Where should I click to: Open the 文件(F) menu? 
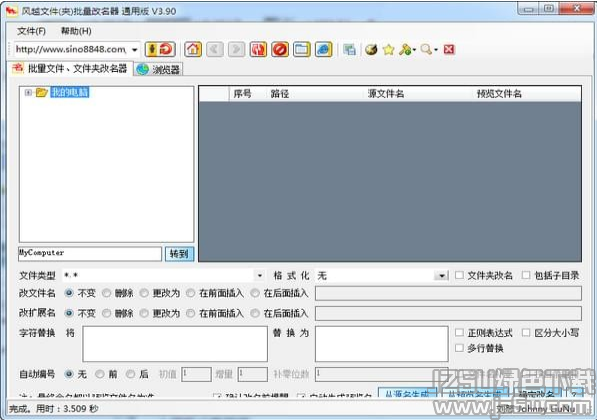click(x=32, y=31)
